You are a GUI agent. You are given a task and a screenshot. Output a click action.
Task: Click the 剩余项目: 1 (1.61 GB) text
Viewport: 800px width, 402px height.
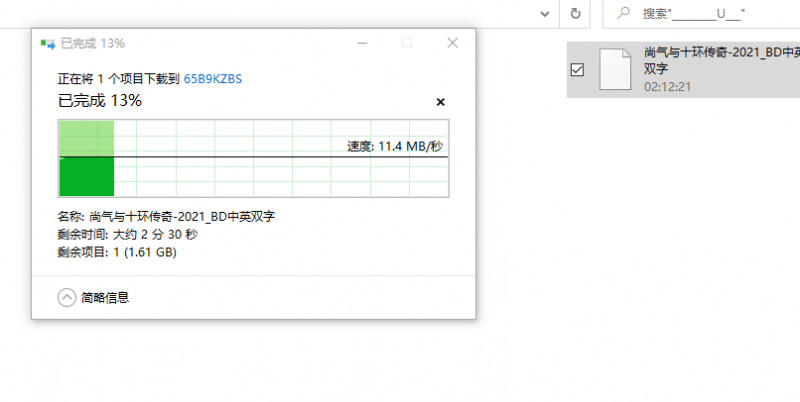pos(117,252)
